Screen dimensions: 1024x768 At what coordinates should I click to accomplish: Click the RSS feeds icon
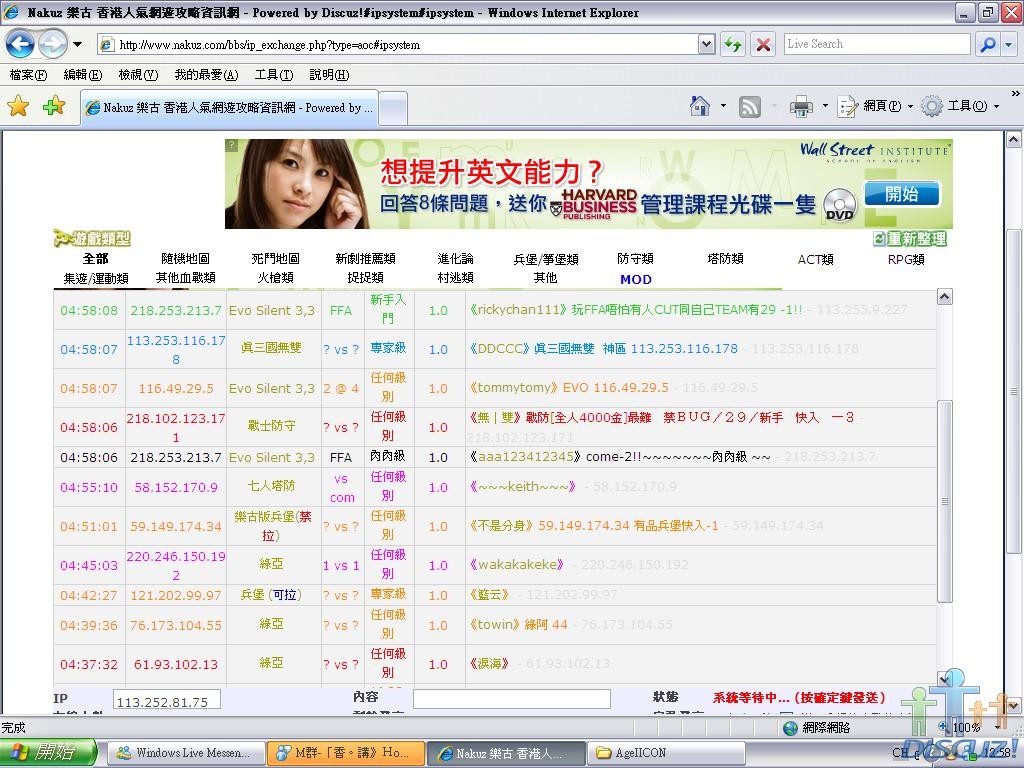pos(749,106)
